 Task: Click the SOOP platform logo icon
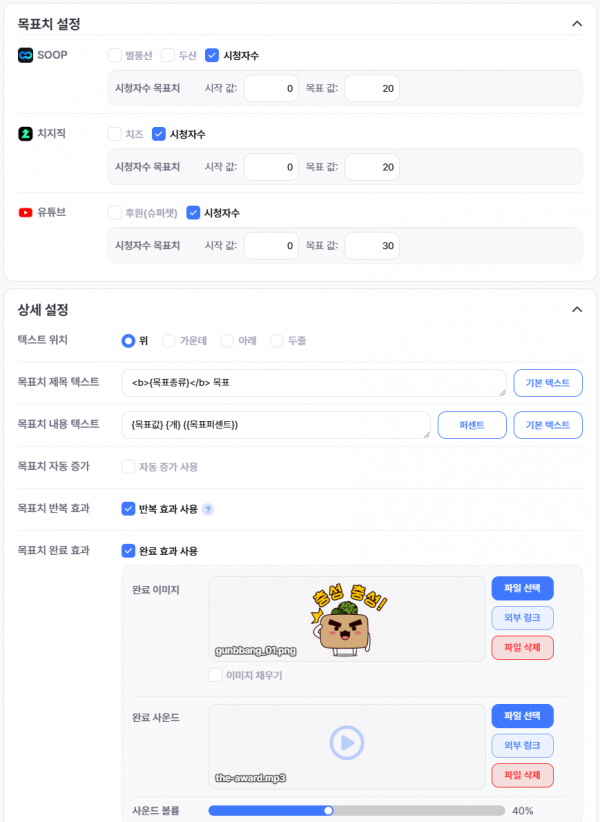click(x=25, y=55)
